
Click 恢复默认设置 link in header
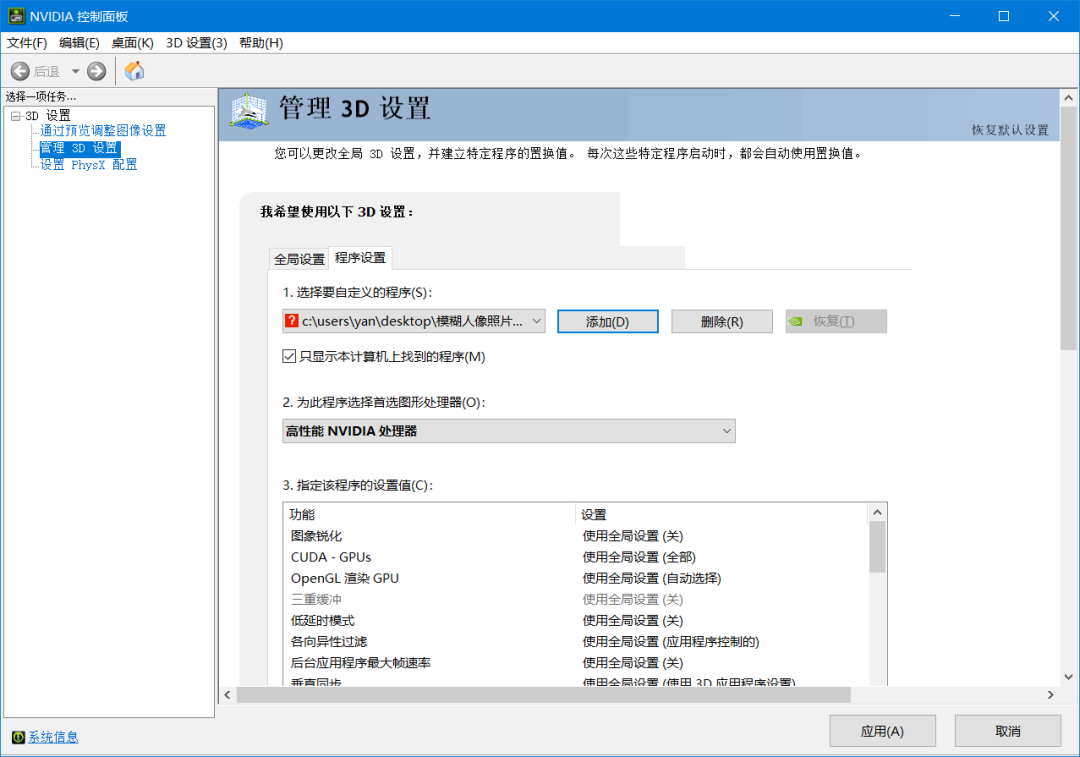[x=1010, y=130]
